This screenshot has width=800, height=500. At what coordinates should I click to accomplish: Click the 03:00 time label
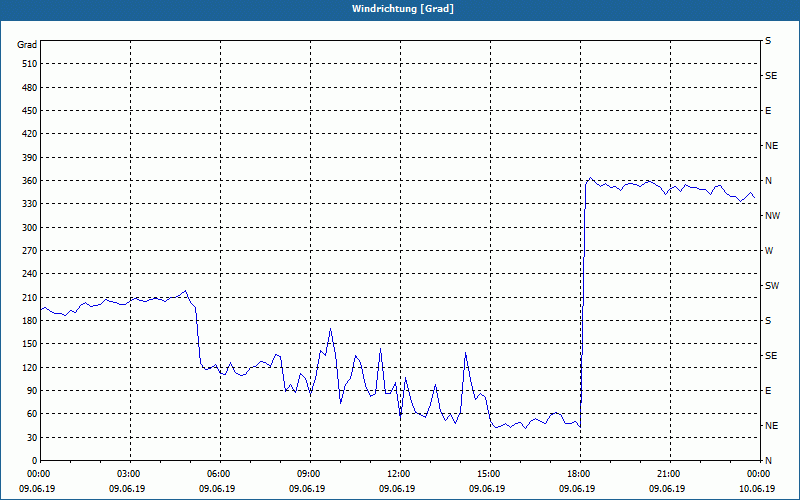point(127,474)
